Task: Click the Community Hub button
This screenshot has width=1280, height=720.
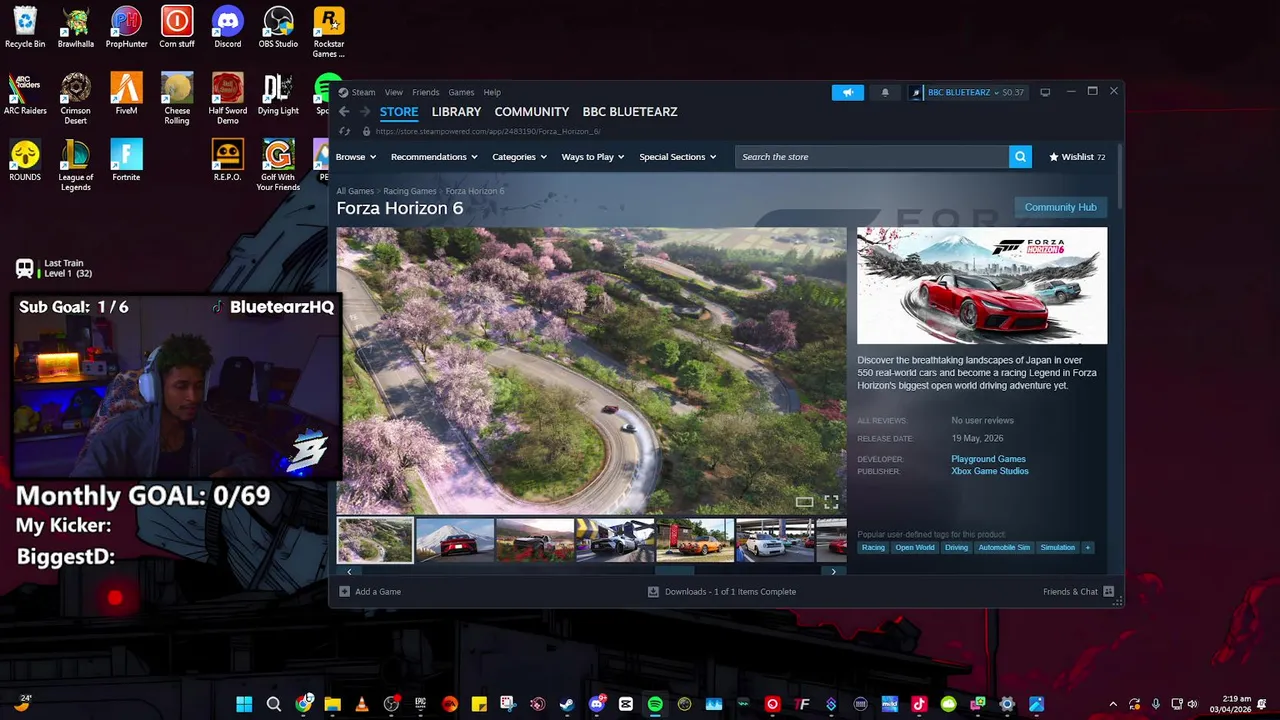Action: (1060, 207)
